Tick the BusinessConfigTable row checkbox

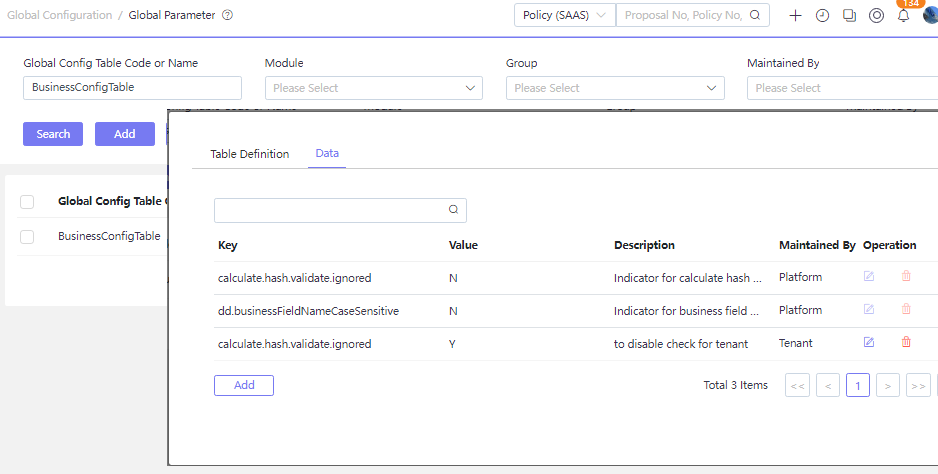click(27, 237)
